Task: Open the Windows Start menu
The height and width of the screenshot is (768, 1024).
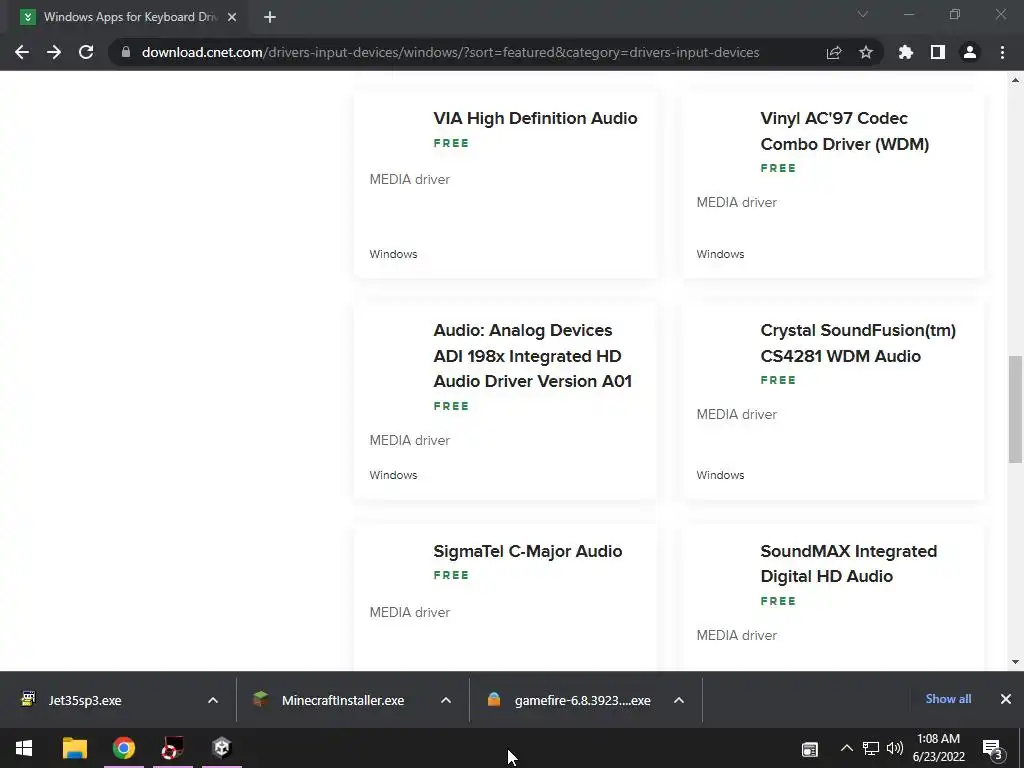Action: [x=24, y=748]
